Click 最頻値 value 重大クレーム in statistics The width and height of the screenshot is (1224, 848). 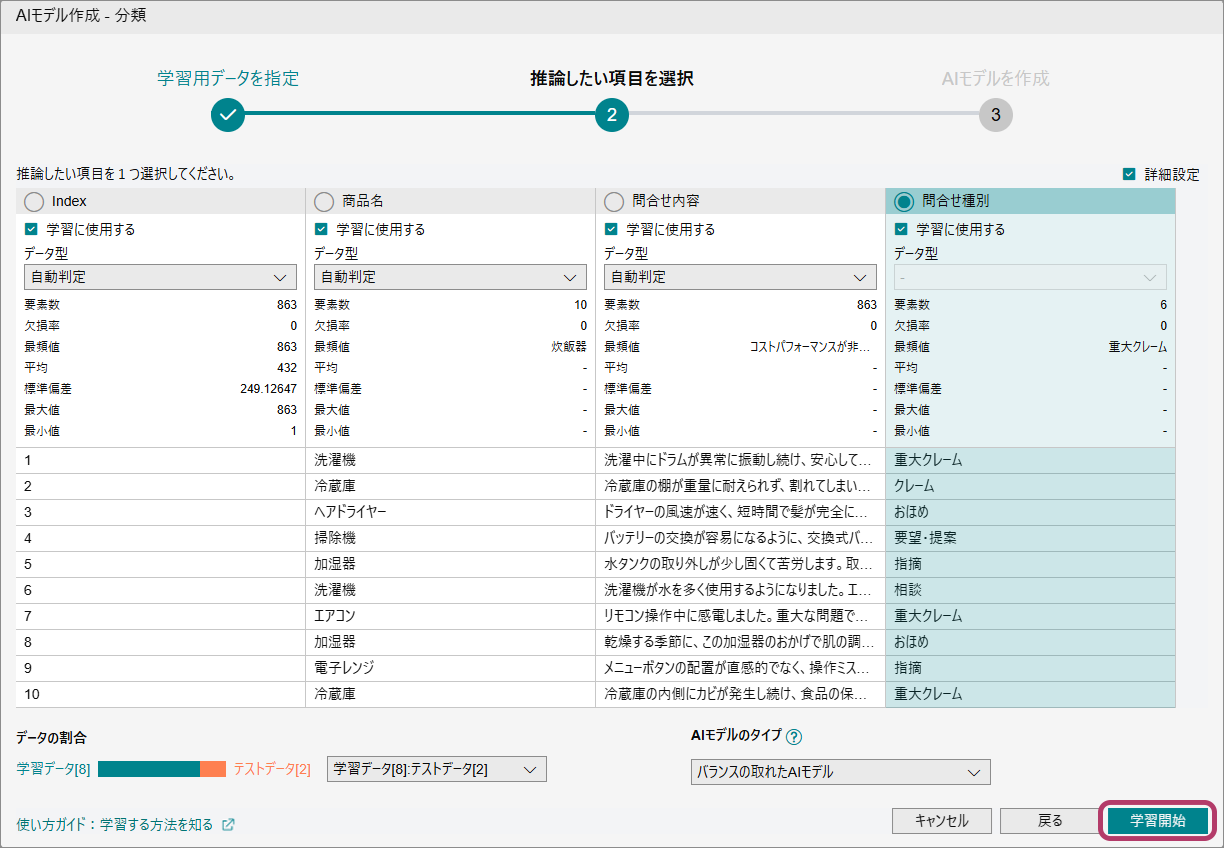[1138, 347]
